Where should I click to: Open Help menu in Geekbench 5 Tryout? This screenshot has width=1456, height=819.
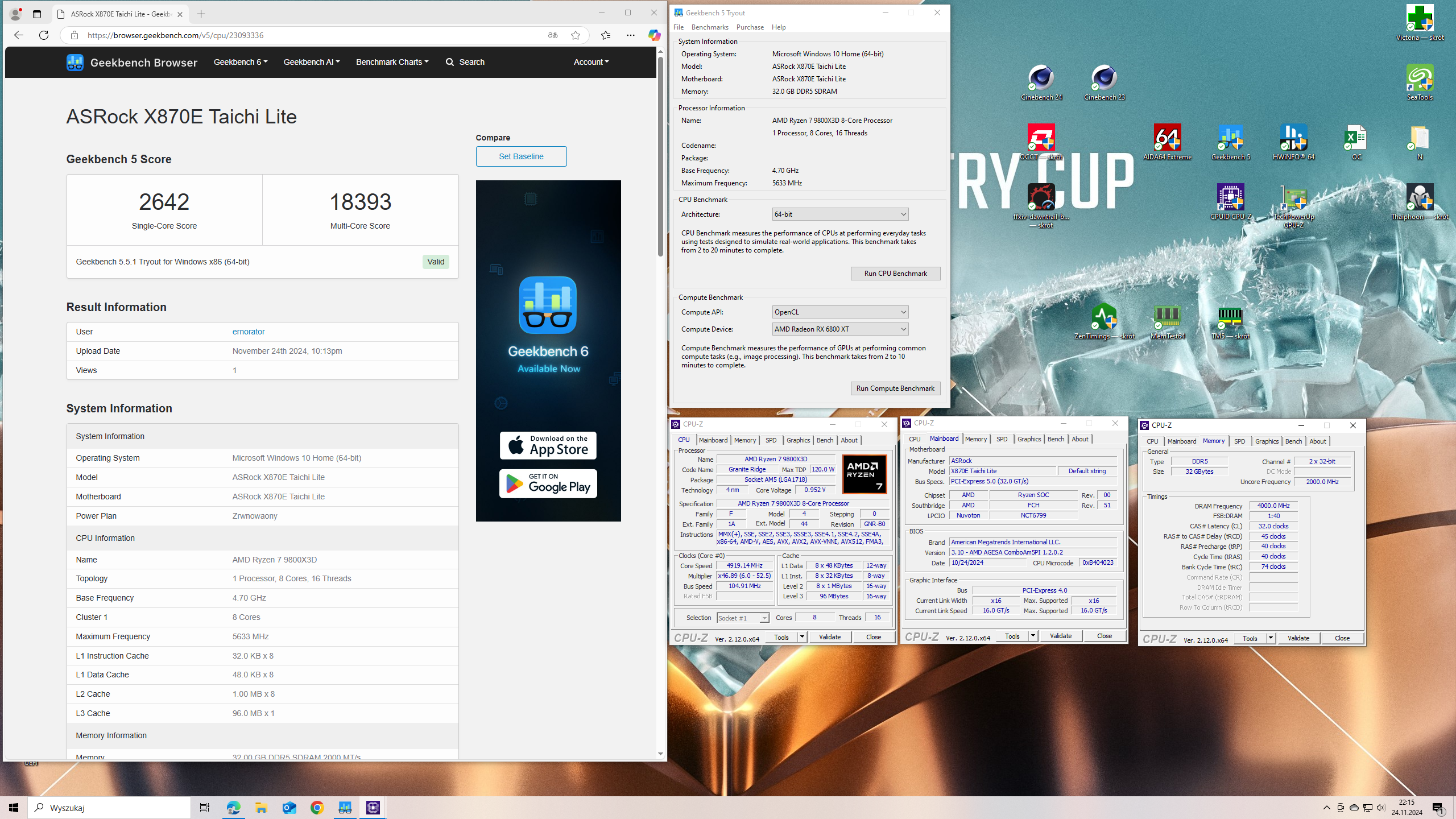779,27
